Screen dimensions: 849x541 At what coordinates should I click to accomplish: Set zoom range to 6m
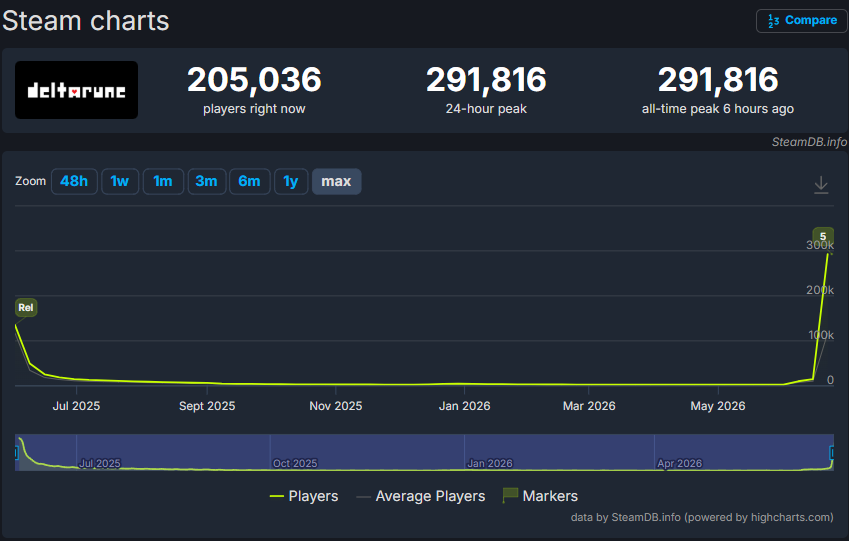coord(250,181)
